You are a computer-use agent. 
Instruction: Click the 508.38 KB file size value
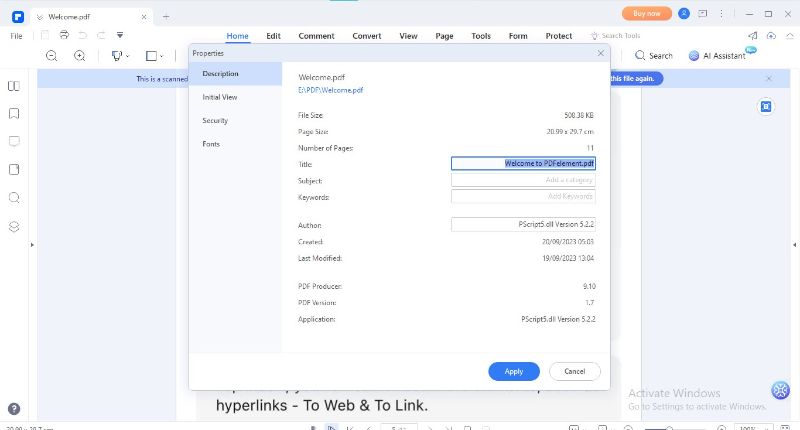579,115
